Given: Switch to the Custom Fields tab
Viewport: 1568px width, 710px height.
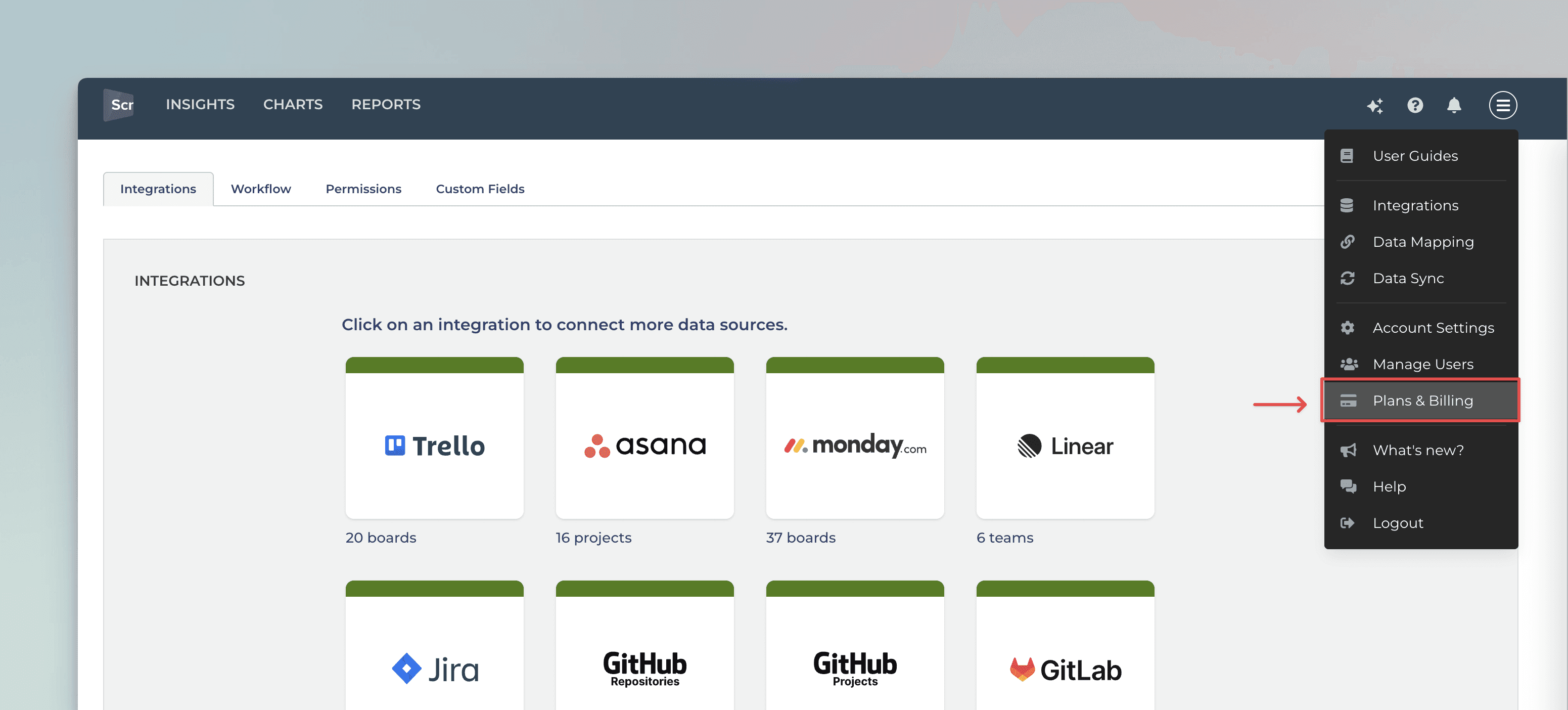Looking at the screenshot, I should coord(480,189).
